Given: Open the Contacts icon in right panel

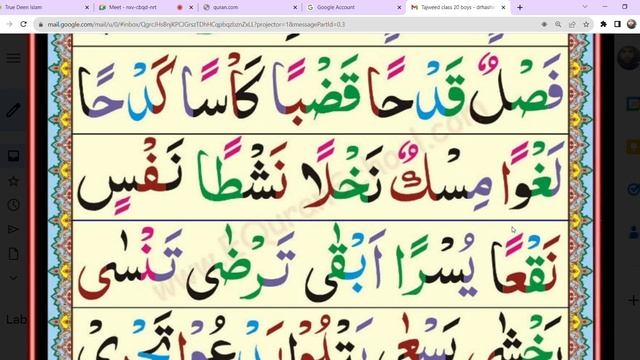Looking at the screenshot, I should coord(633,233).
